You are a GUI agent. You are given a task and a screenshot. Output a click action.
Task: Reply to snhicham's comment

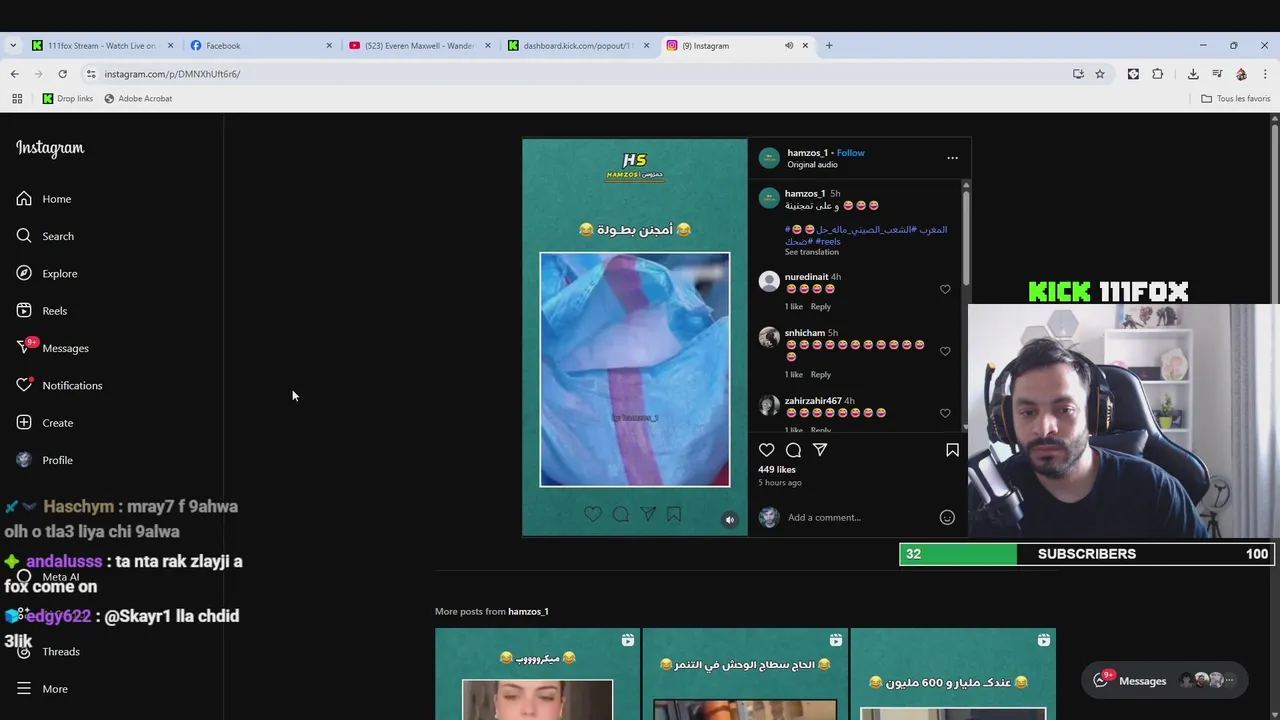[x=821, y=374]
